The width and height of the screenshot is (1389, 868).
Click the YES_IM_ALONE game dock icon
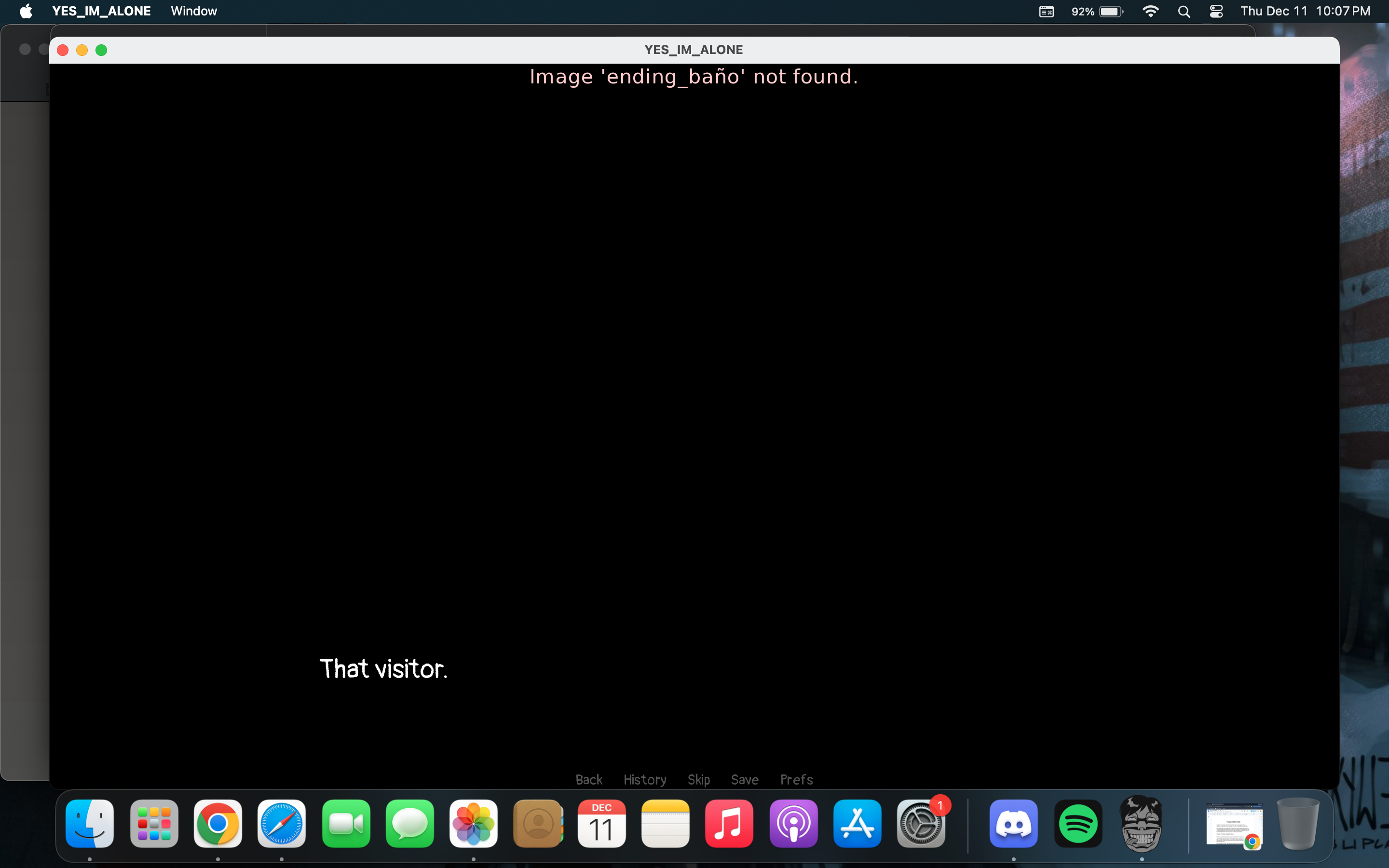click(1141, 824)
